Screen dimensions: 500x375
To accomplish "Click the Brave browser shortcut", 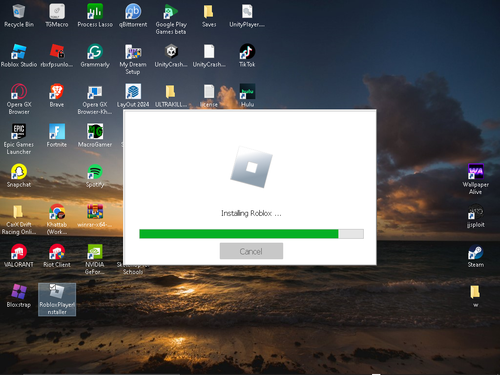I will click(57, 96).
